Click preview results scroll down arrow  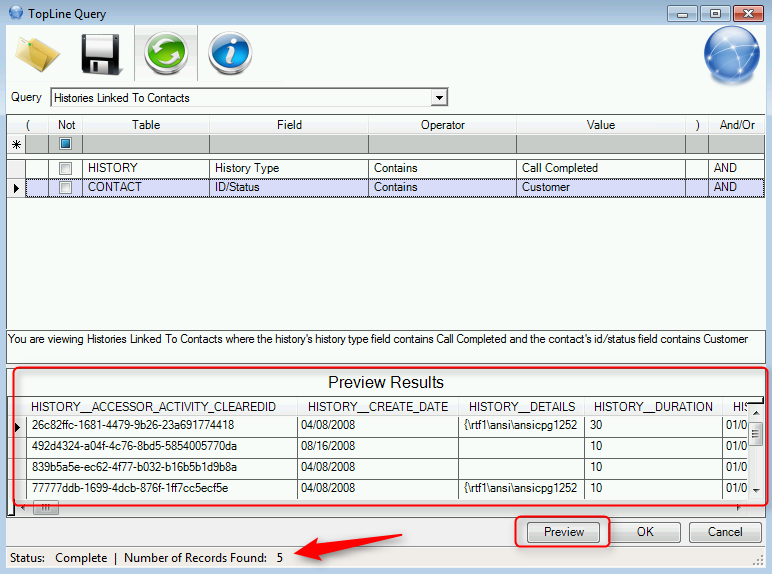[x=756, y=491]
